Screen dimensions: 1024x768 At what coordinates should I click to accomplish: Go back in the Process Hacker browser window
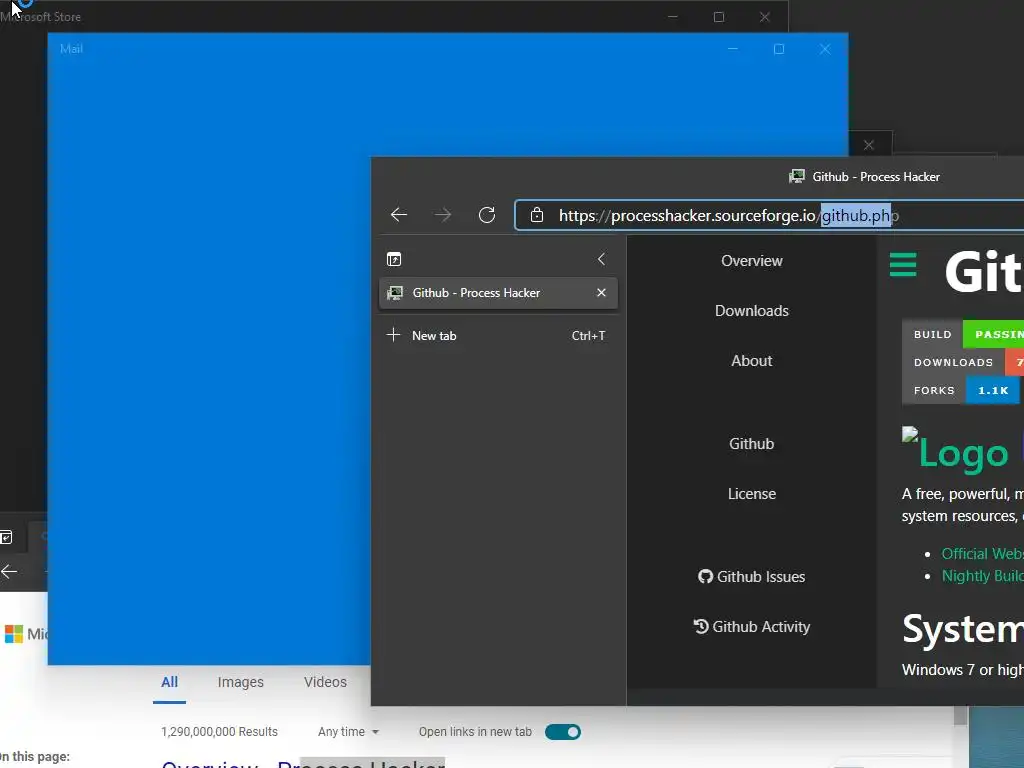pos(398,215)
